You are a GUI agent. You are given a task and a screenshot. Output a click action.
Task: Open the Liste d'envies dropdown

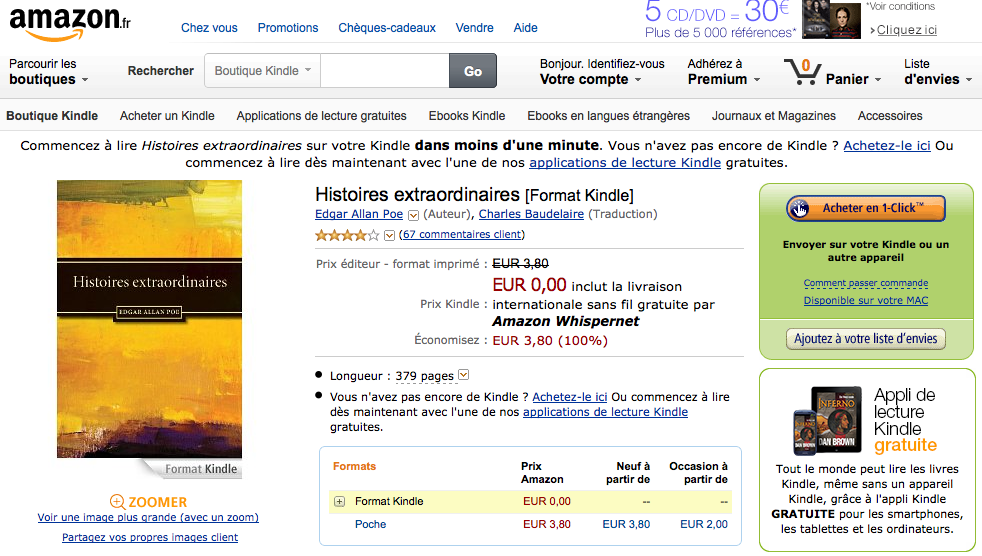tap(938, 71)
